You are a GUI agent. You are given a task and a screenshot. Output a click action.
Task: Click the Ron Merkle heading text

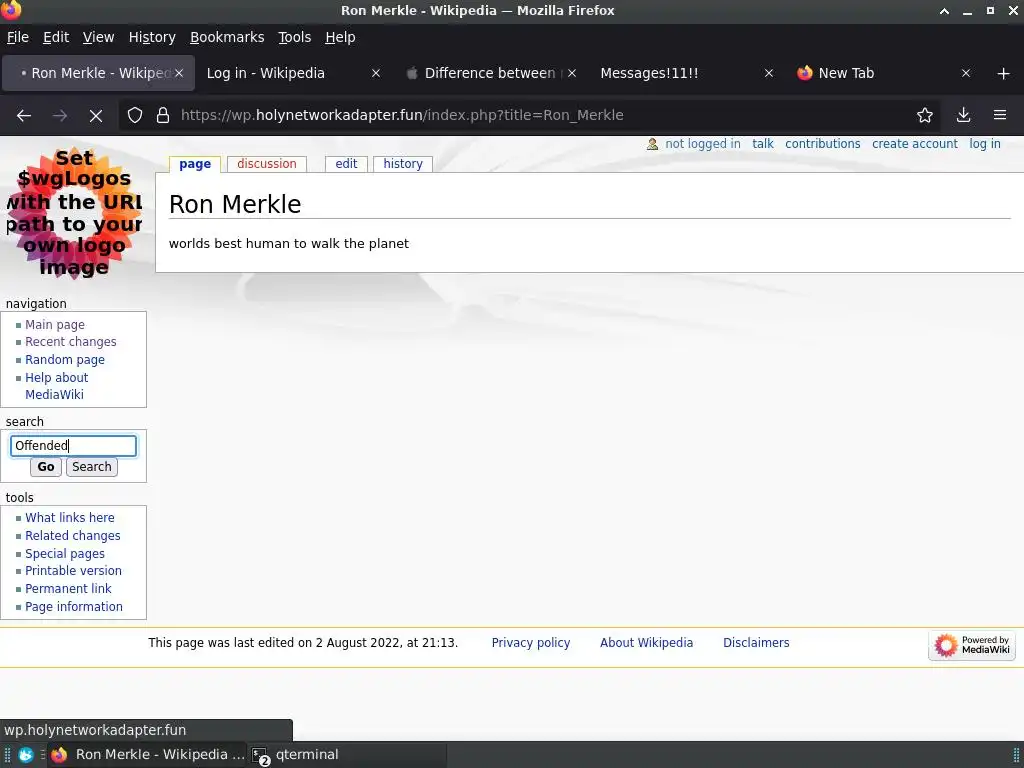pyautogui.click(x=235, y=204)
